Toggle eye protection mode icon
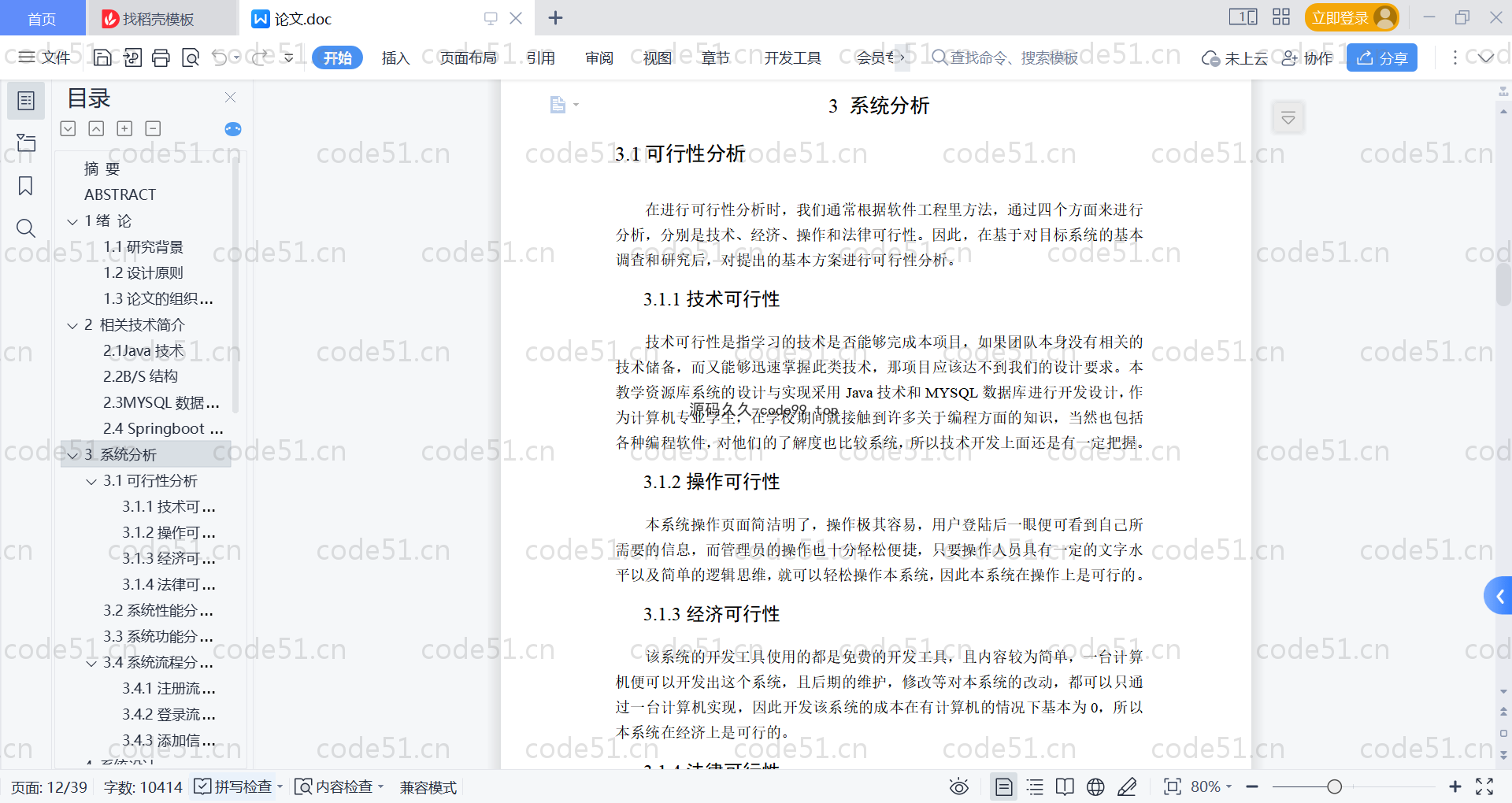The height and width of the screenshot is (803, 1512). tap(958, 786)
